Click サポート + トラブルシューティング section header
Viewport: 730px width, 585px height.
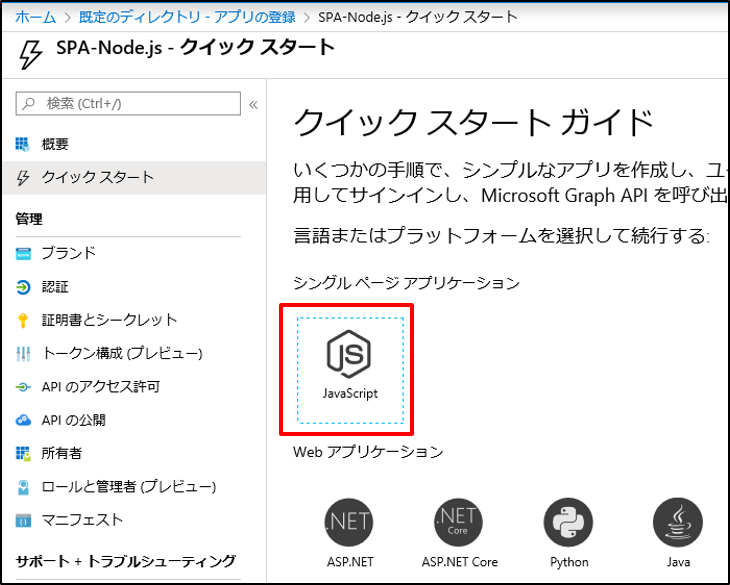coord(126,561)
